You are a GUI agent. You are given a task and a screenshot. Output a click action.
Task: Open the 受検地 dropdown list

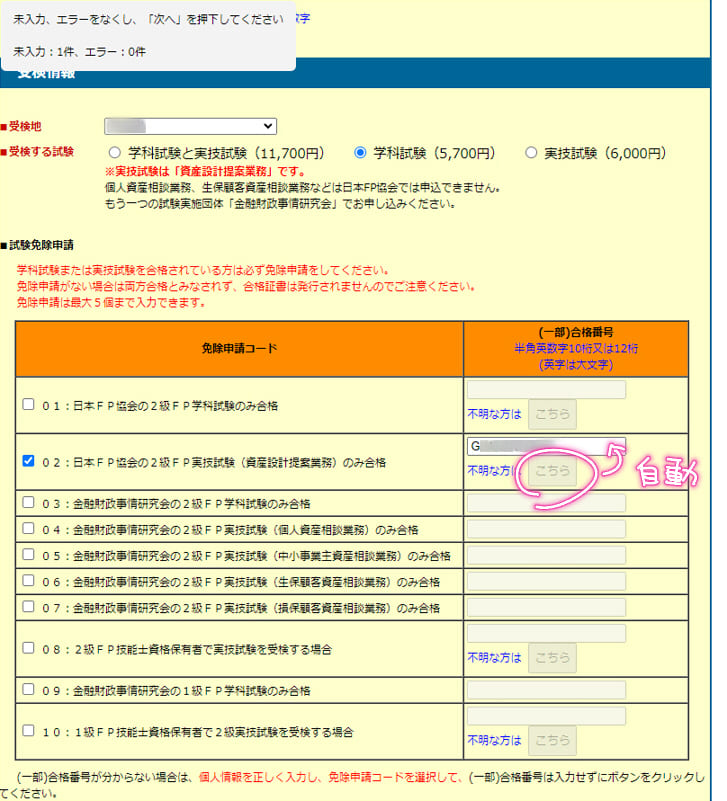190,126
